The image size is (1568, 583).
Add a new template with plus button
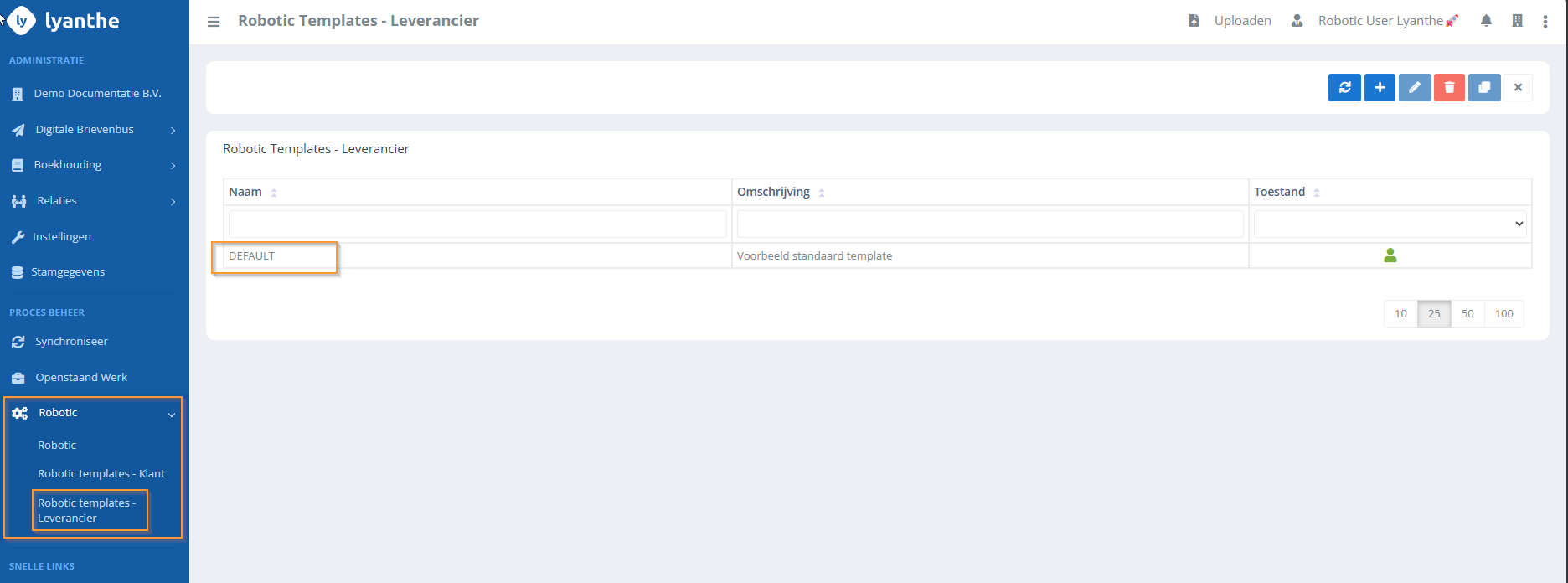coord(1380,88)
